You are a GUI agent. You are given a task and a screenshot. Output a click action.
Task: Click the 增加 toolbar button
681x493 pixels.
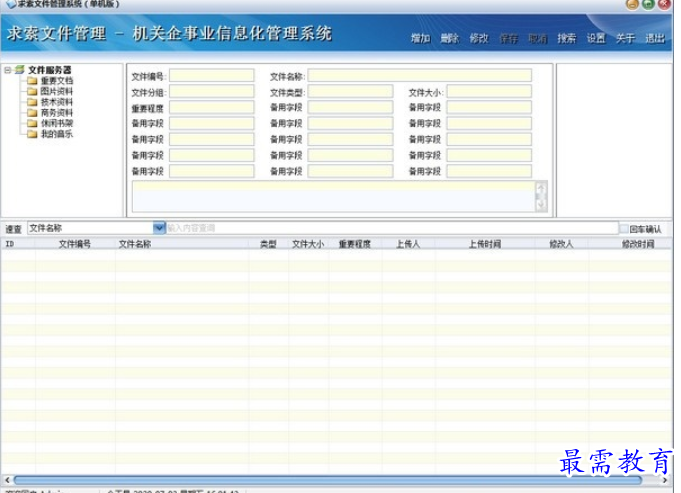tap(420, 39)
